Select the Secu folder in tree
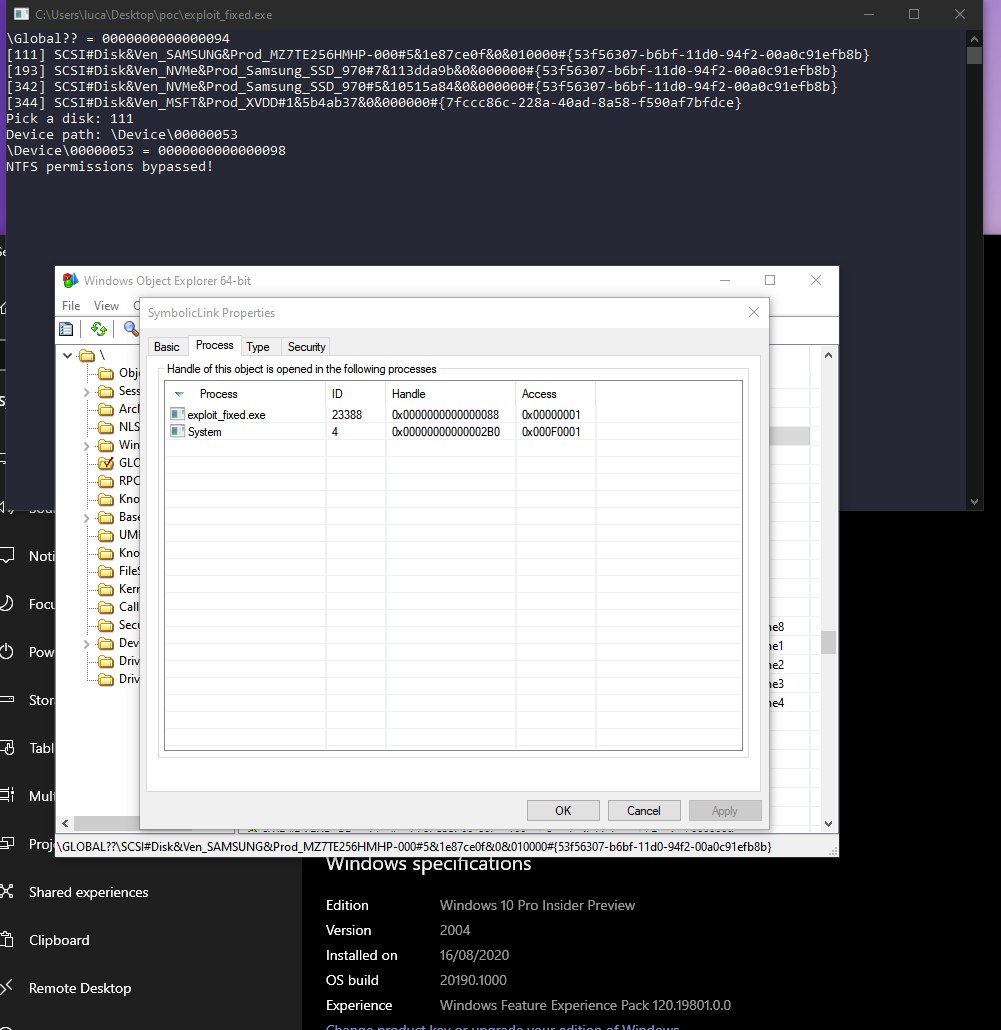Viewport: 1001px width, 1030px height. point(118,625)
